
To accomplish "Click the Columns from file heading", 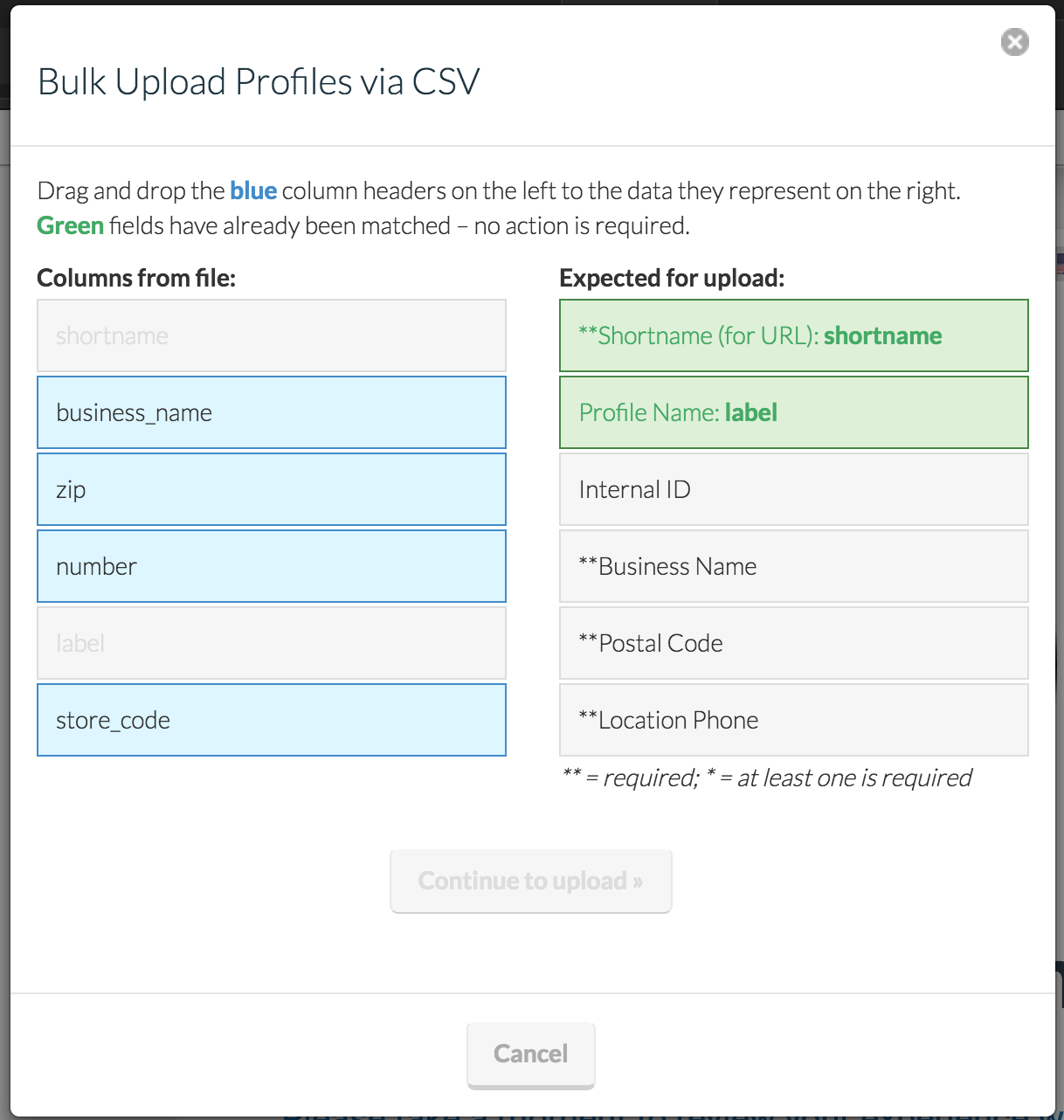I will 136,278.
